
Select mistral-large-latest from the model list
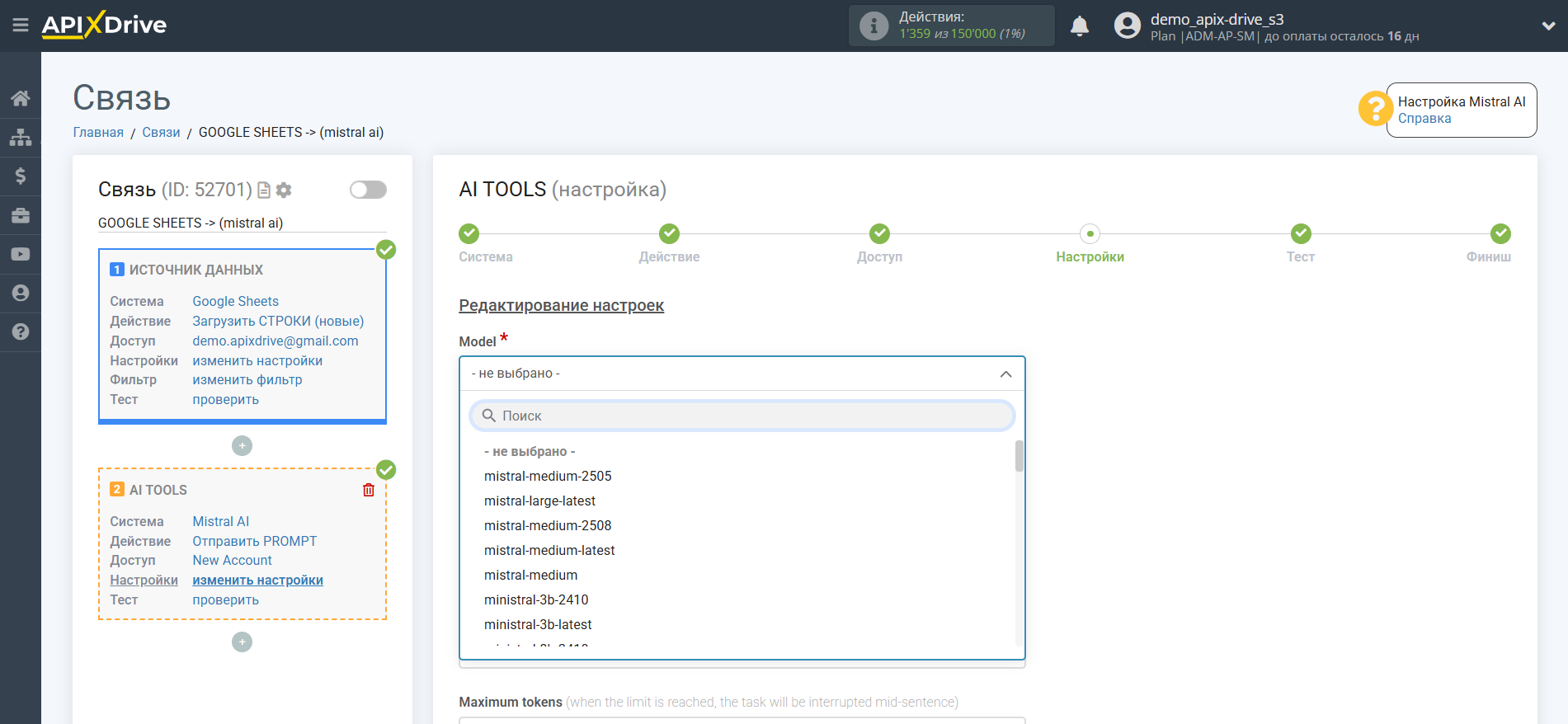tap(539, 501)
